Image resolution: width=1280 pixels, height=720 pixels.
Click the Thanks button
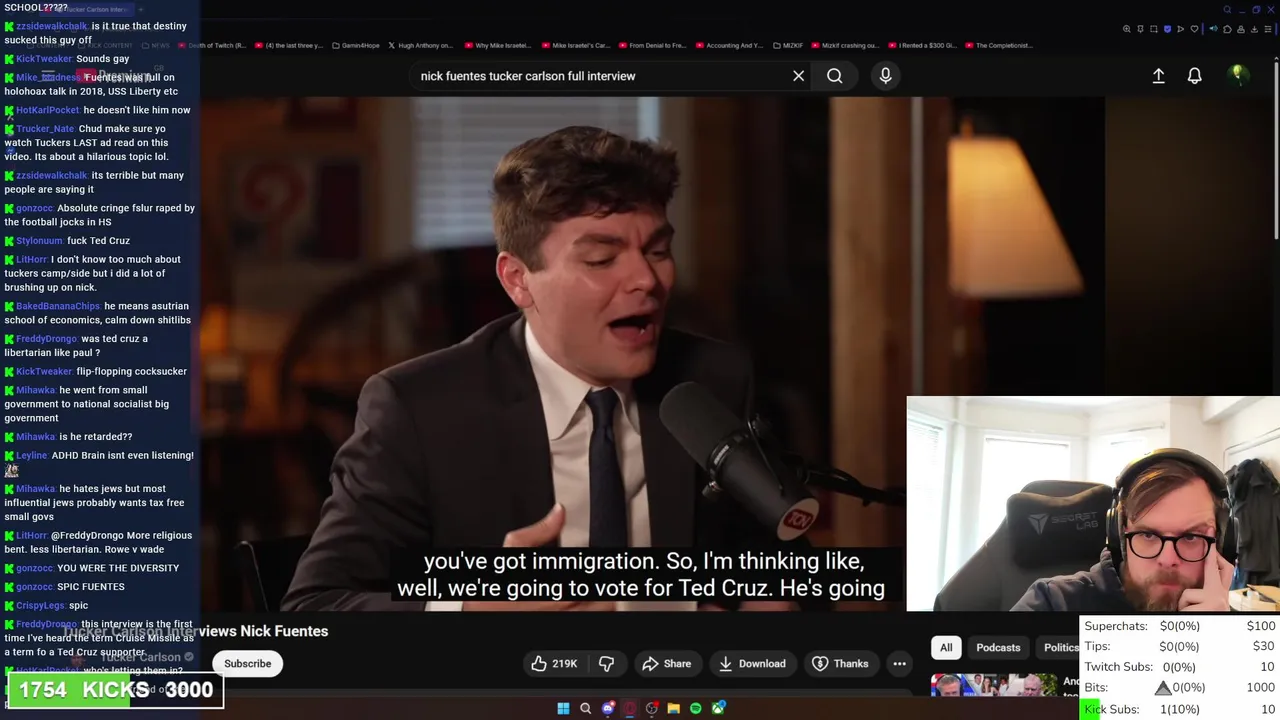pyautogui.click(x=840, y=663)
